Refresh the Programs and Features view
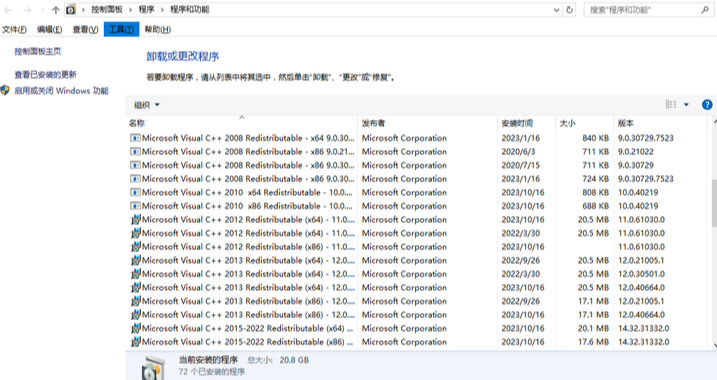Screen dimensions: 717x380 pyautogui.click(x=569, y=10)
